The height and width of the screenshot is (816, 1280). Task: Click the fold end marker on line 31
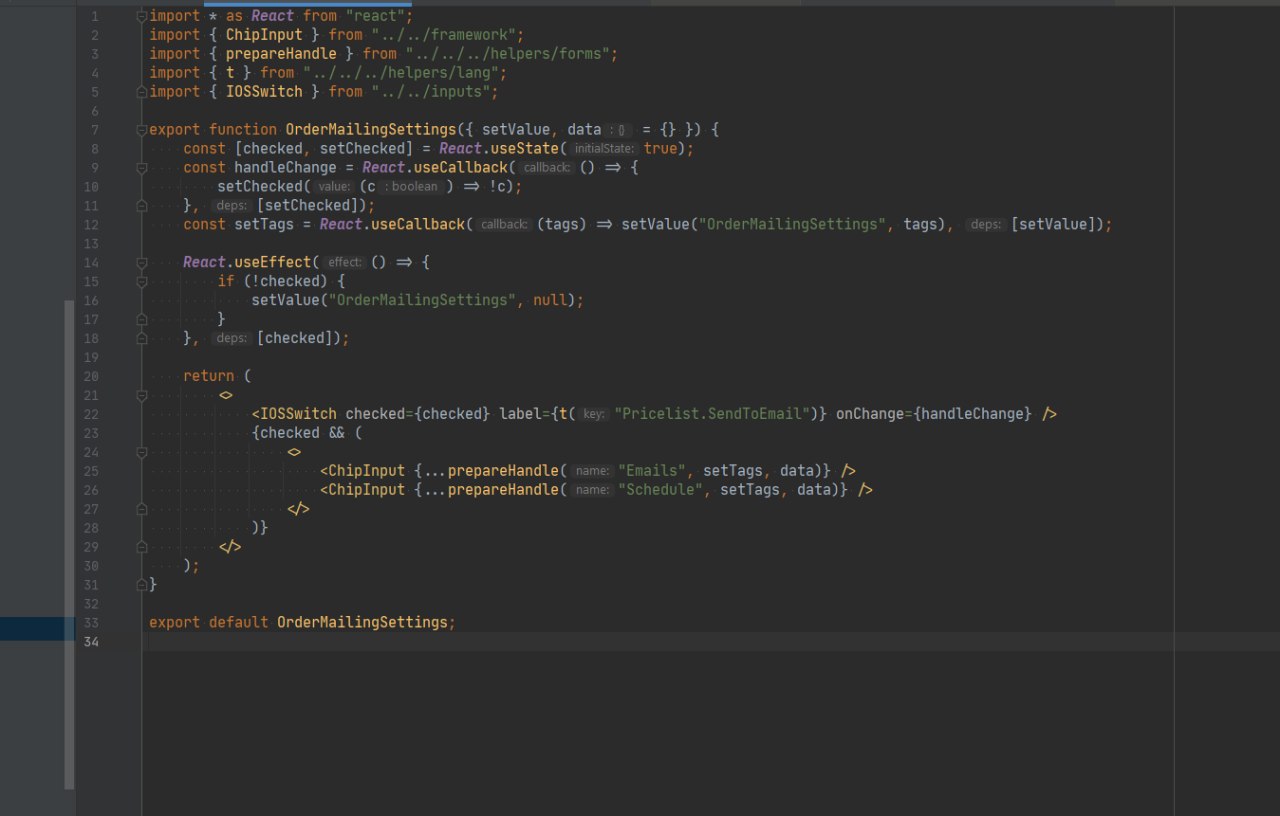(x=142, y=584)
